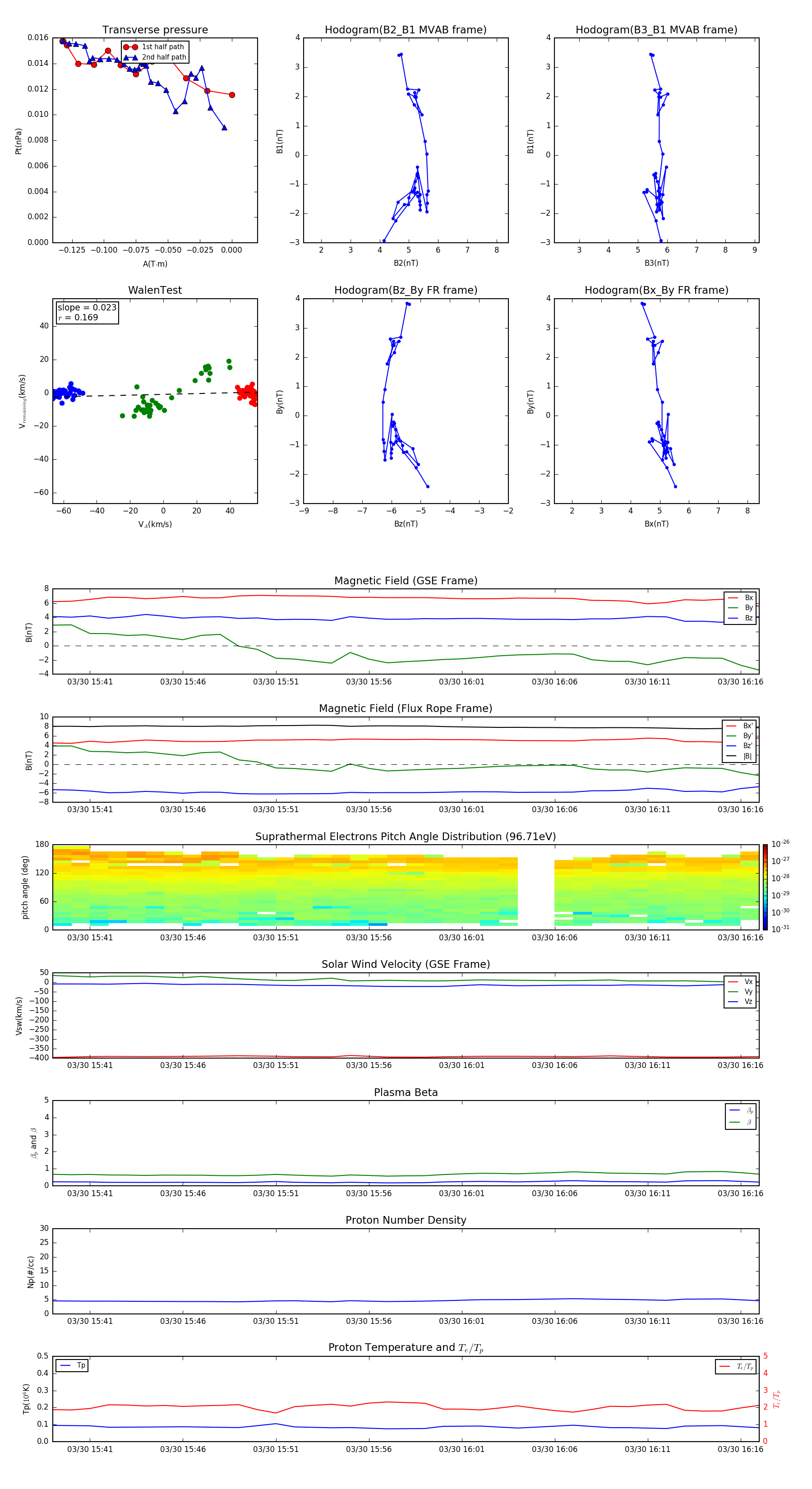Click the 'Magnetic Field (GSE Frame)' title

[x=406, y=581]
